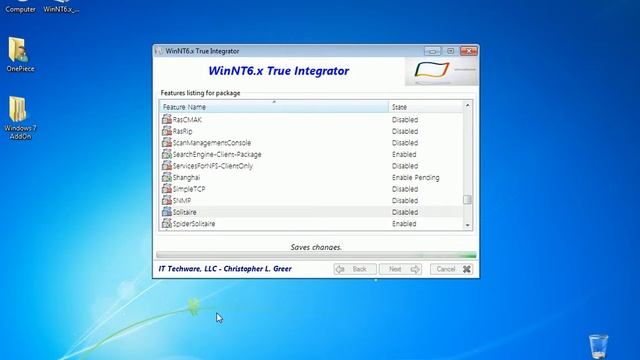
Task: Click the Cancel button
Action: 451,269
